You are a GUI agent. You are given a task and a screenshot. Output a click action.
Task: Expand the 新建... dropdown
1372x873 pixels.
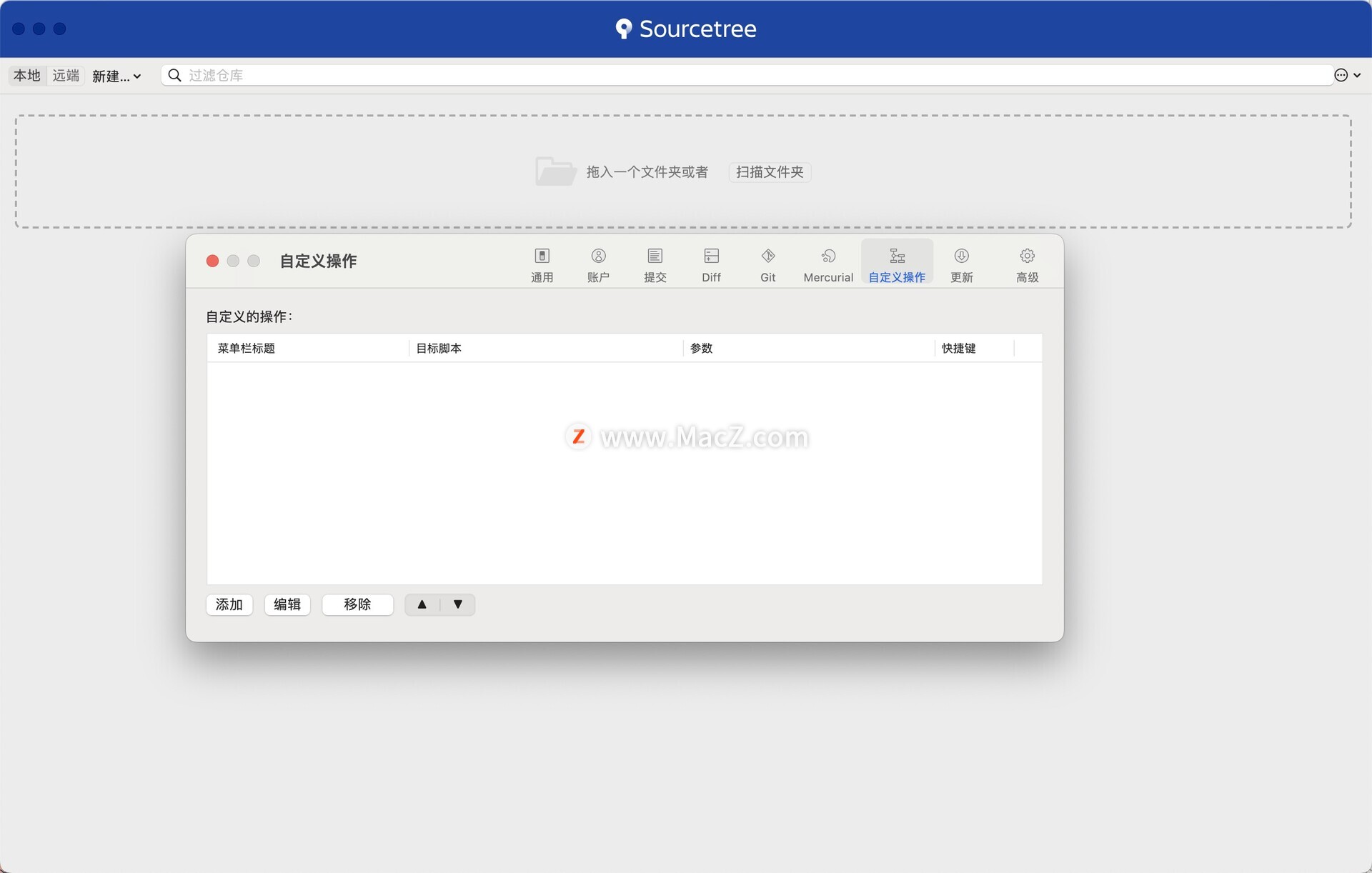(116, 76)
